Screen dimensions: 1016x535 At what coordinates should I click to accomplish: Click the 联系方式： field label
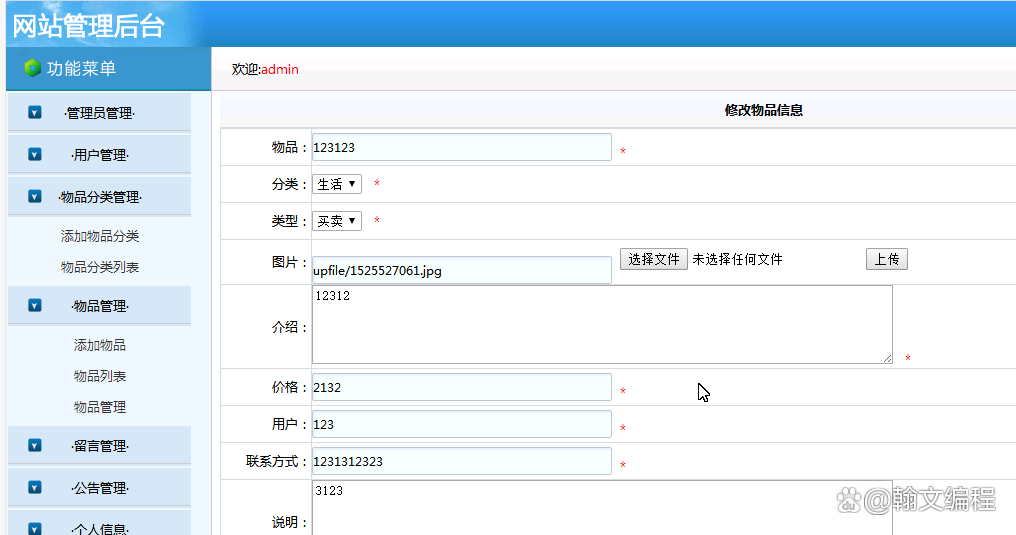pyautogui.click(x=277, y=461)
